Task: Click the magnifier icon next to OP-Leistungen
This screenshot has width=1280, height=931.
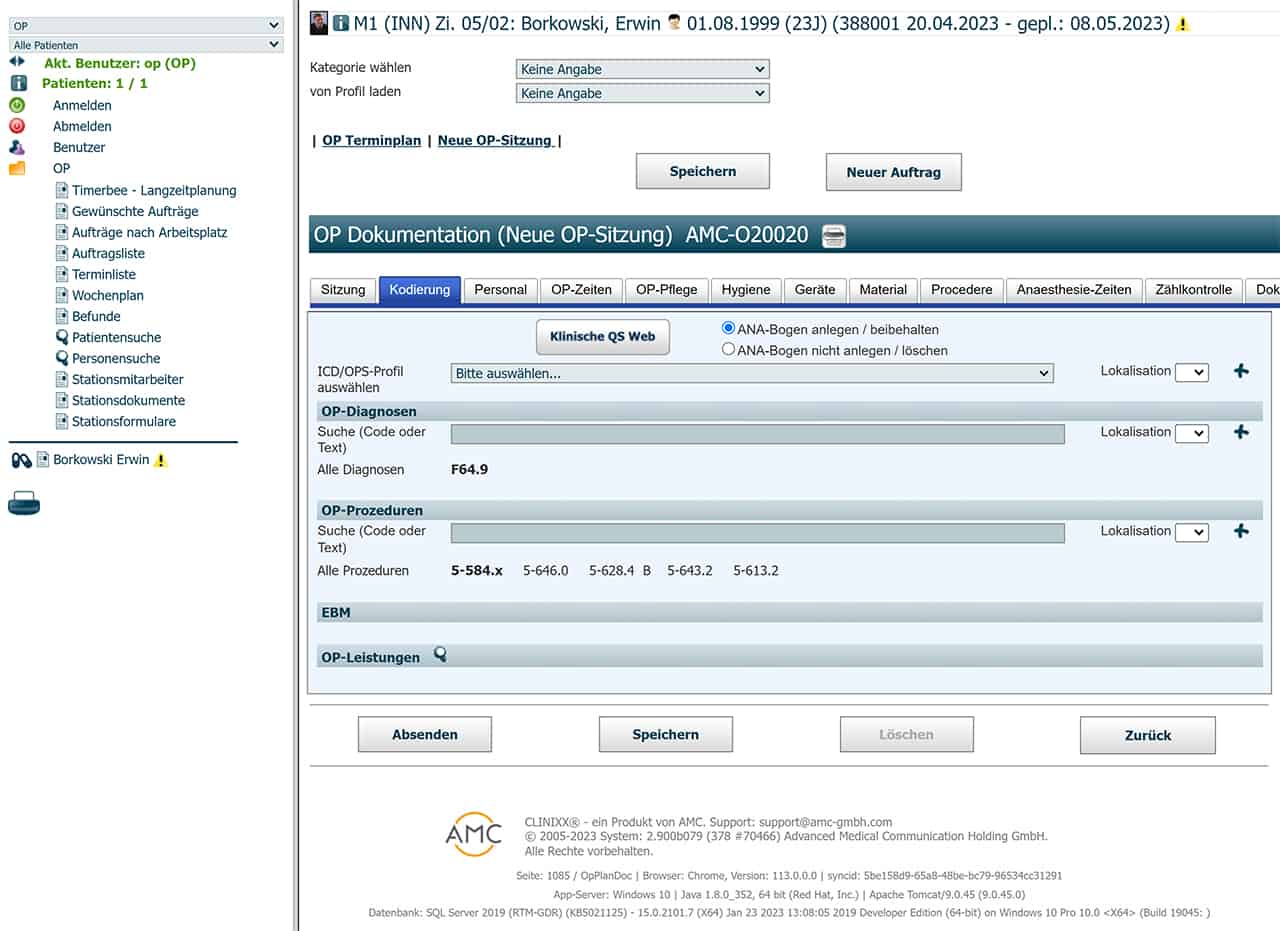Action: [x=439, y=655]
